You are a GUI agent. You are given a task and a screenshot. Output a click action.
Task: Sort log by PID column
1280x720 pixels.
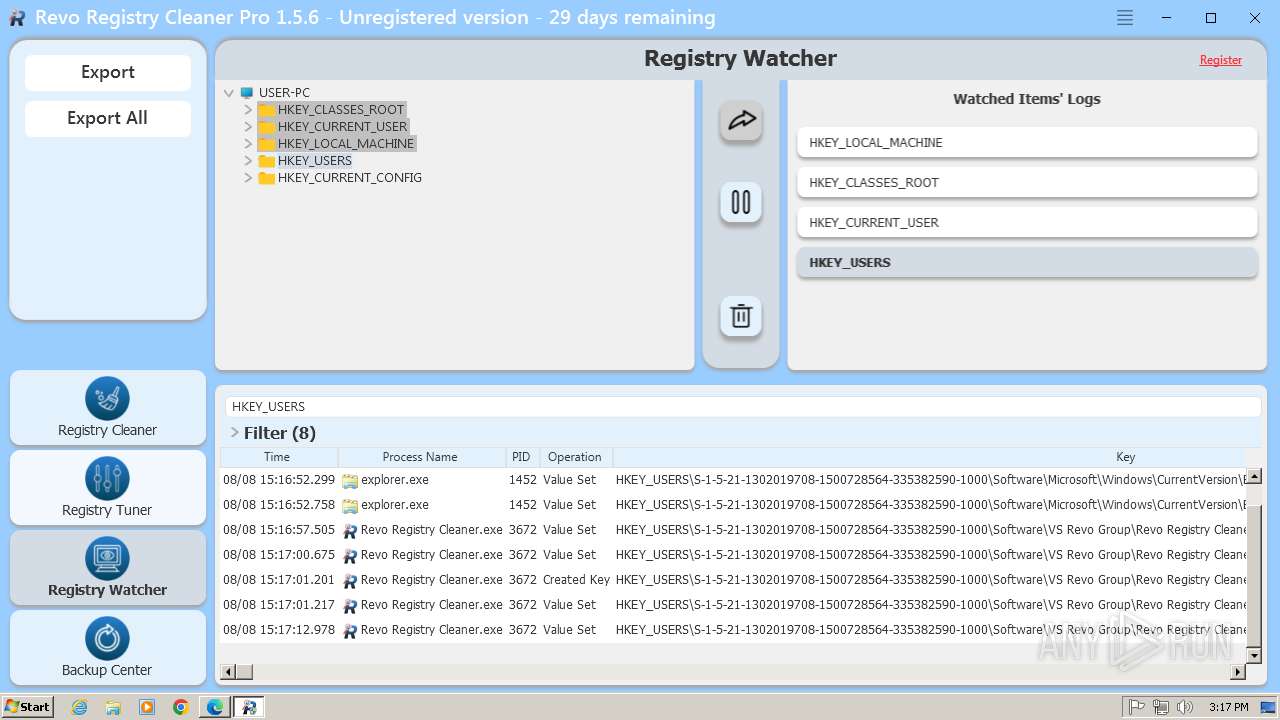(x=521, y=457)
